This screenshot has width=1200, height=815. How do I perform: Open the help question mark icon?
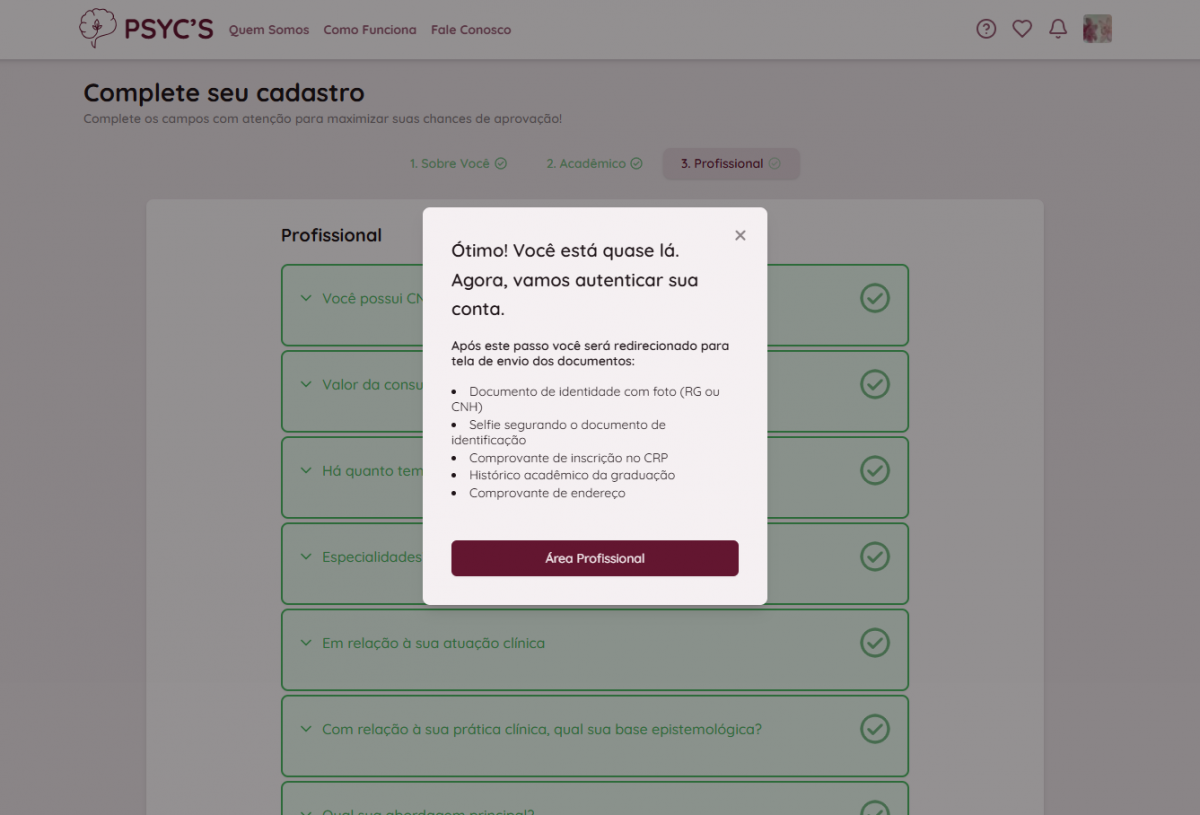(986, 29)
